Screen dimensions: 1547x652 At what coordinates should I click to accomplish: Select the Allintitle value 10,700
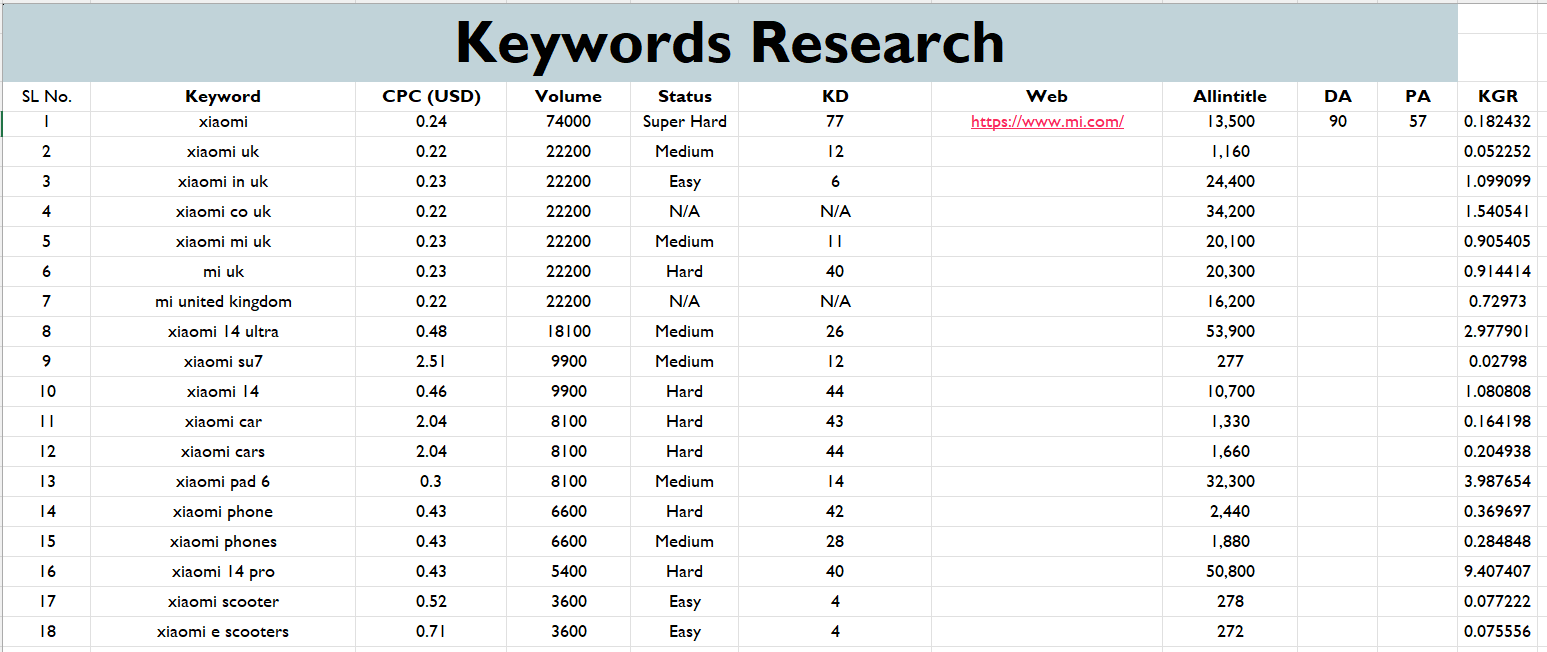pyautogui.click(x=1230, y=392)
